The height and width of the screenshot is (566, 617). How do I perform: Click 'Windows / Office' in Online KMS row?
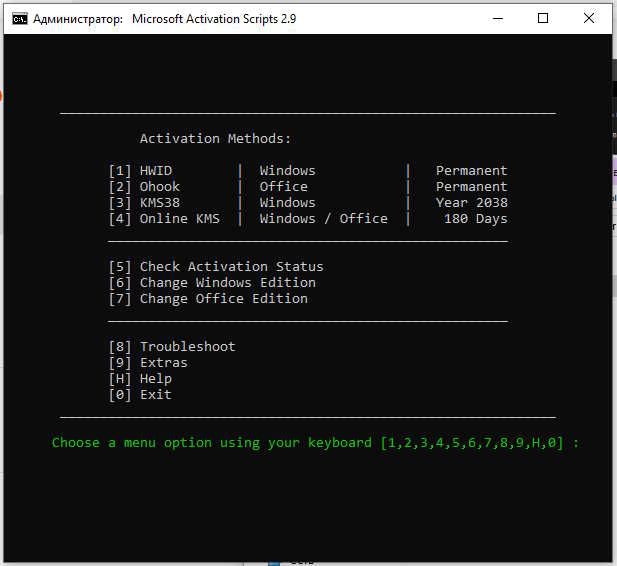tap(323, 219)
